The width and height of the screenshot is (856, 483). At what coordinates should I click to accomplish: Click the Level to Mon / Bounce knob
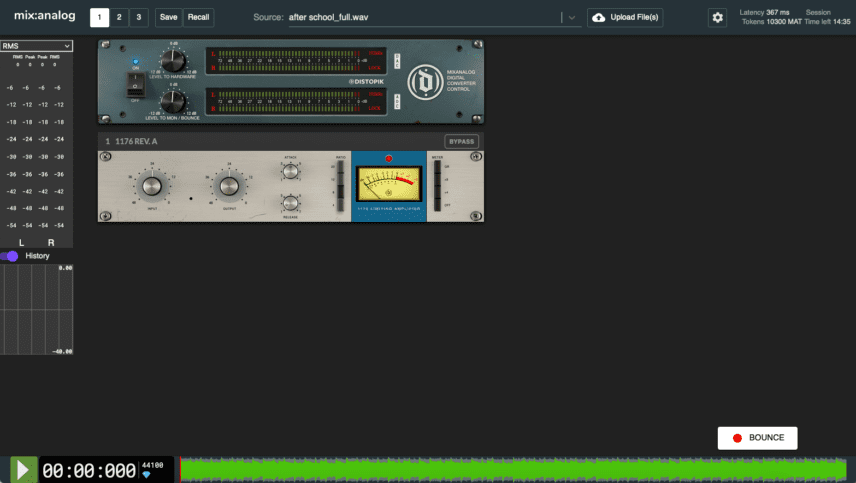tap(173, 102)
